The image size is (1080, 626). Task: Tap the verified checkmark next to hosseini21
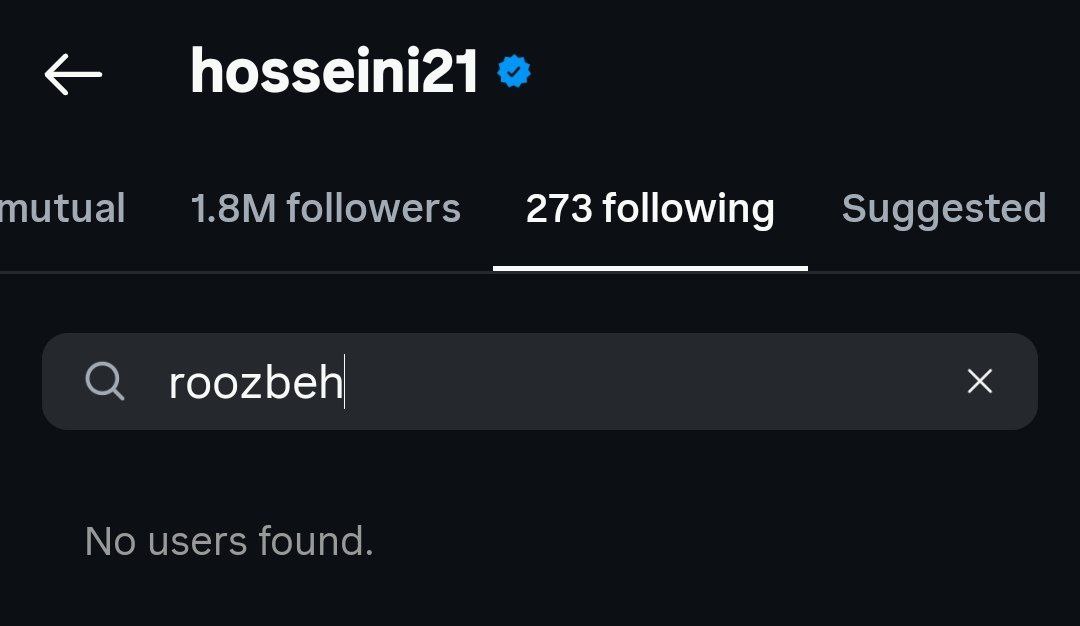coord(514,73)
